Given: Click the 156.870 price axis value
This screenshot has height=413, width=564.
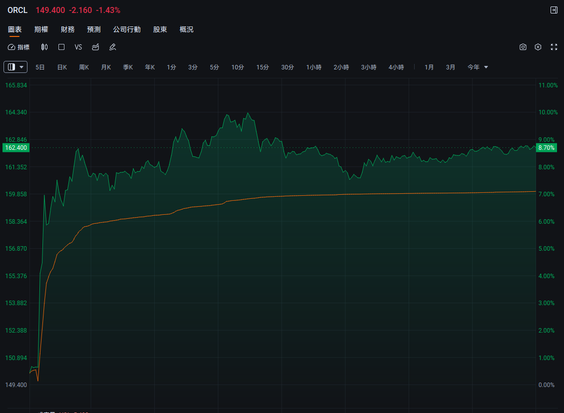Looking at the screenshot, I should (x=16, y=249).
